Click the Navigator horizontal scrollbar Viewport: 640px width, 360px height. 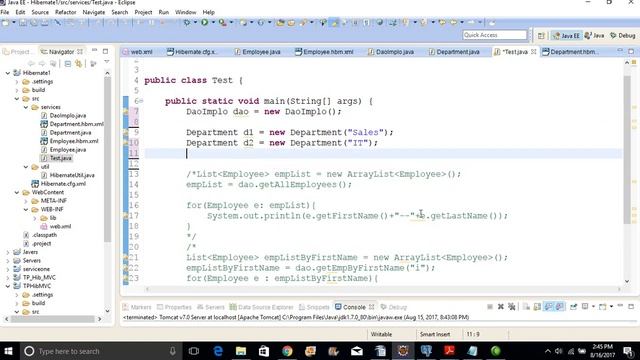pyautogui.click(x=53, y=319)
